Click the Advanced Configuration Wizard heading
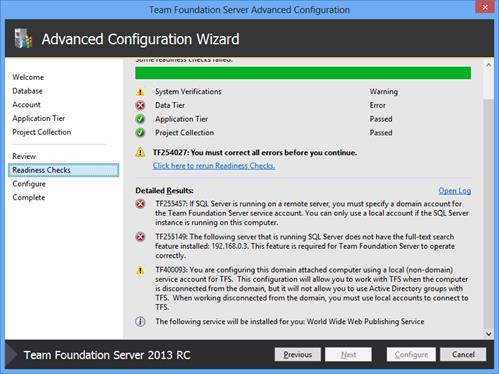The width and height of the screenshot is (499, 374). 140,39
